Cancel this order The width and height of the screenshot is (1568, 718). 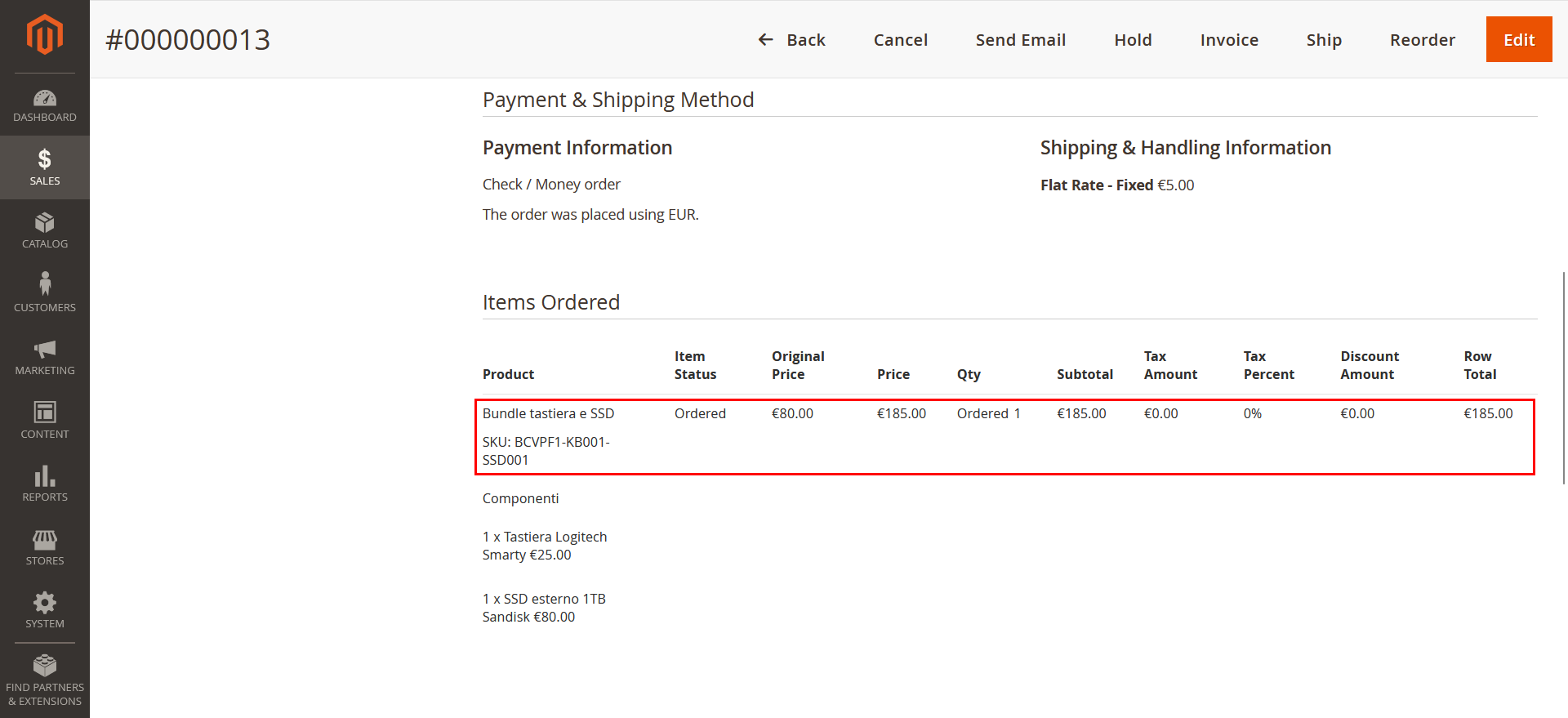(900, 40)
